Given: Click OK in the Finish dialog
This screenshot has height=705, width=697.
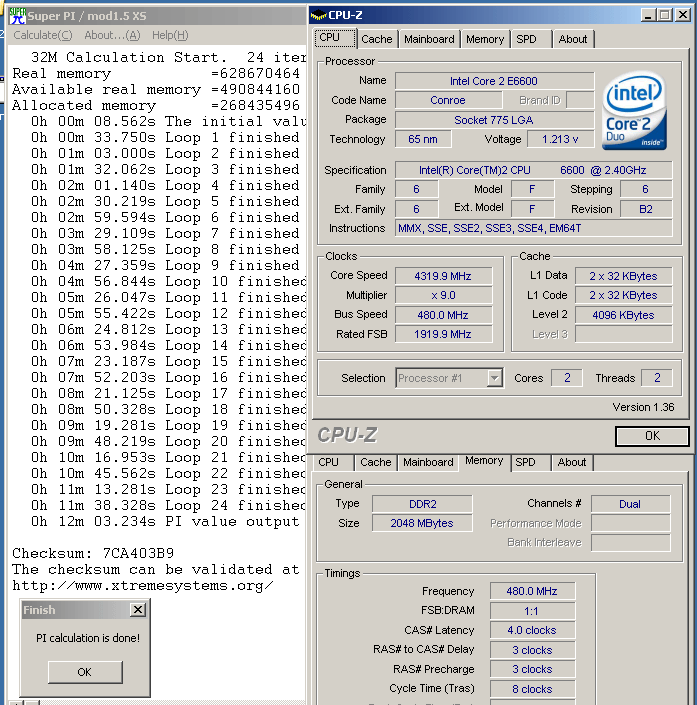Looking at the screenshot, I should click(x=85, y=672).
